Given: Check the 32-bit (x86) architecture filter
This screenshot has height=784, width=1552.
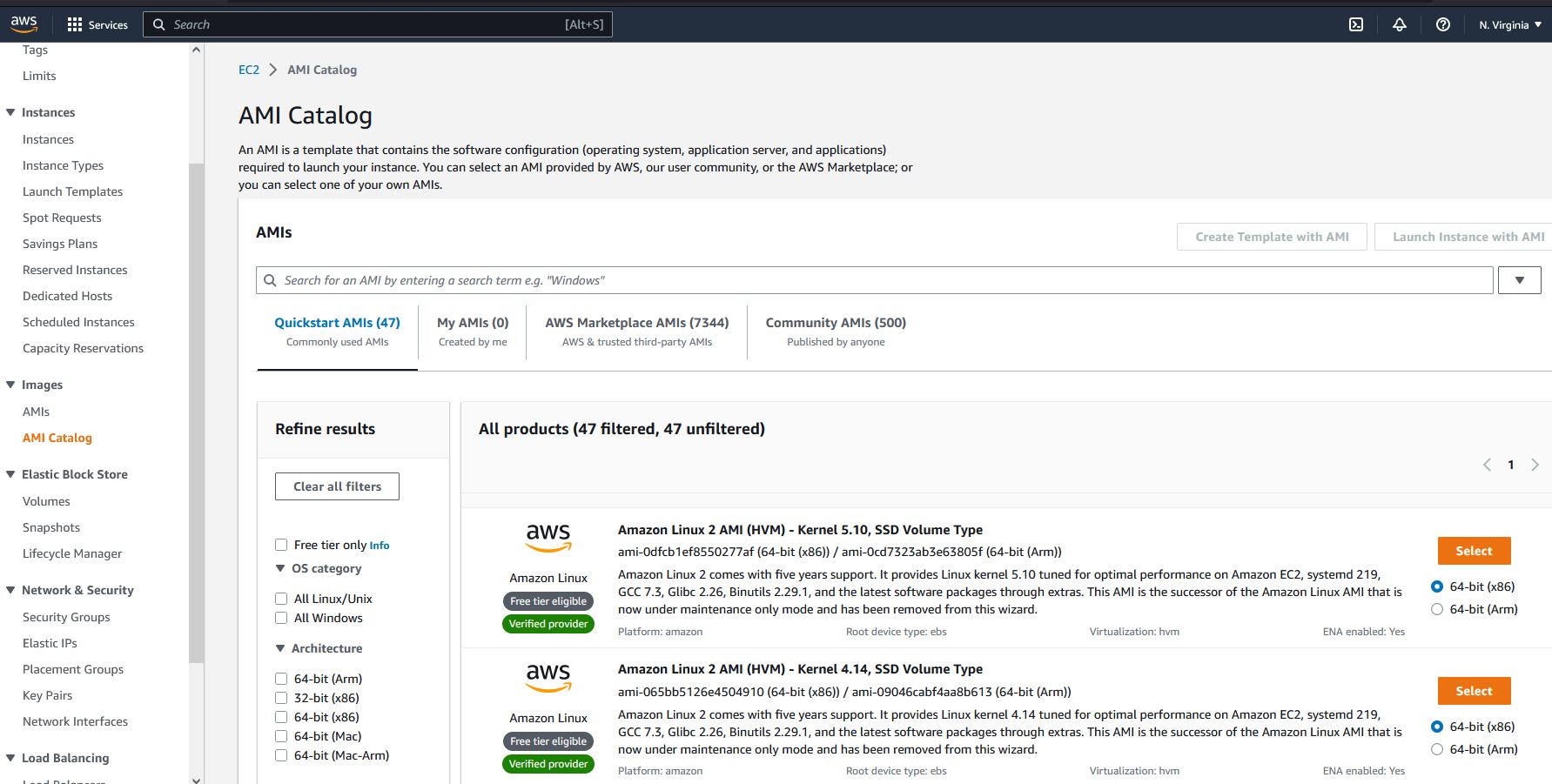Looking at the screenshot, I should point(281,698).
